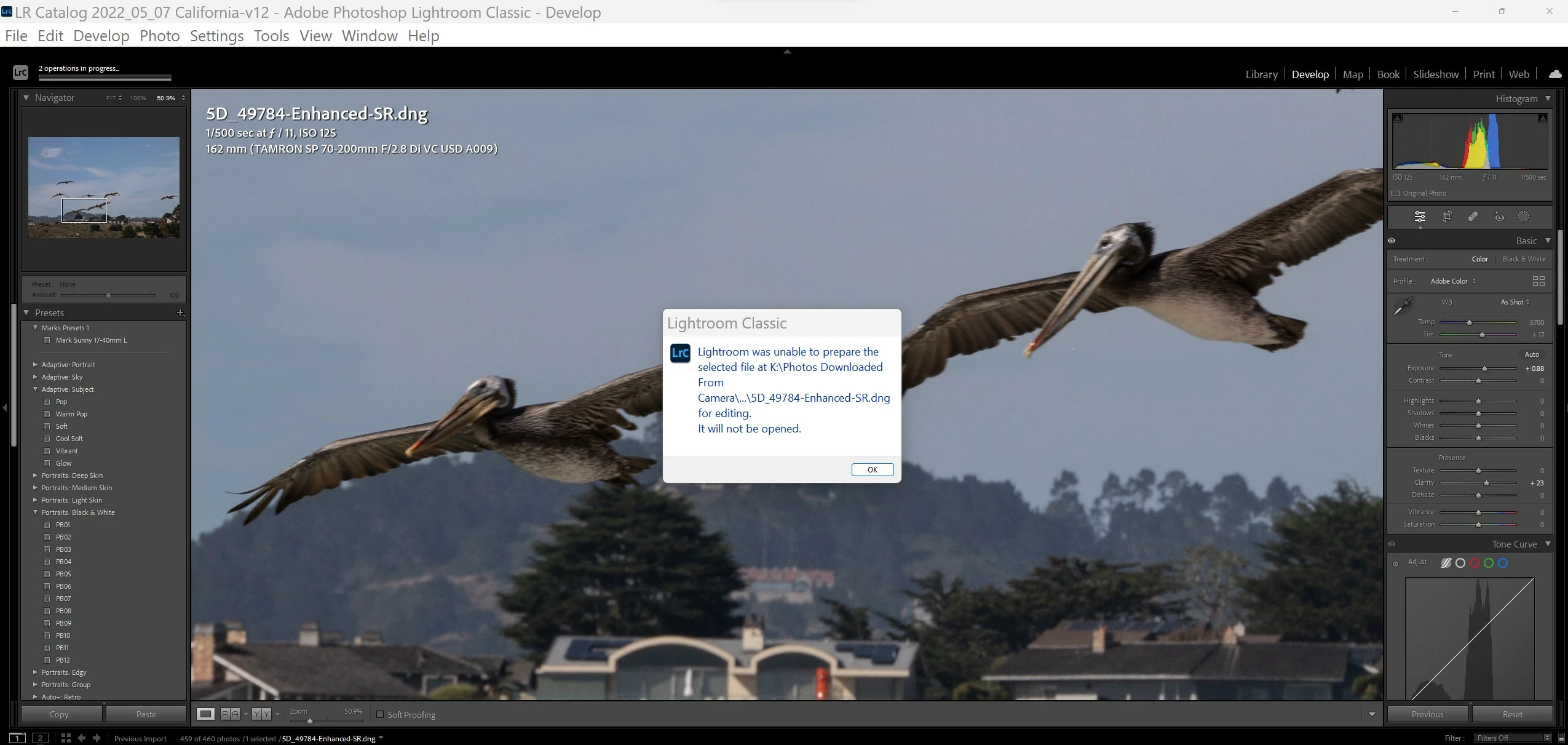Enable the Soft Proofing checkbox
The width and height of the screenshot is (1568, 745).
[380, 714]
